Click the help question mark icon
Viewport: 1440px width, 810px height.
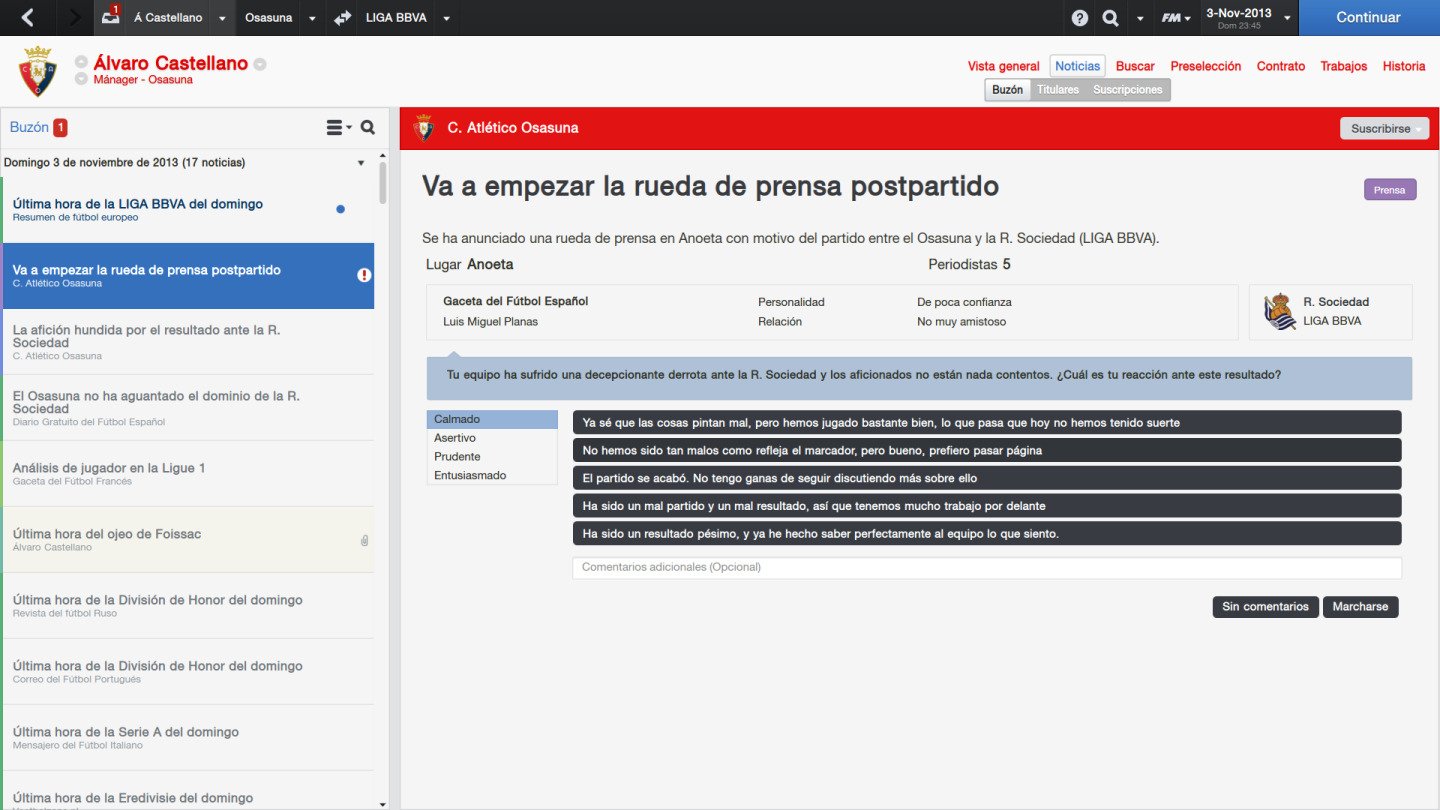click(1080, 18)
